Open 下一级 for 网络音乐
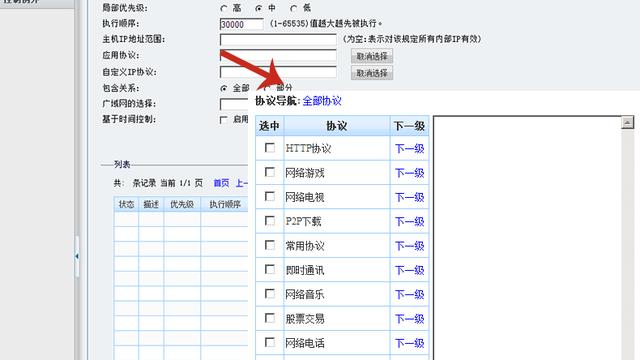The height and width of the screenshot is (360, 640). tap(409, 295)
